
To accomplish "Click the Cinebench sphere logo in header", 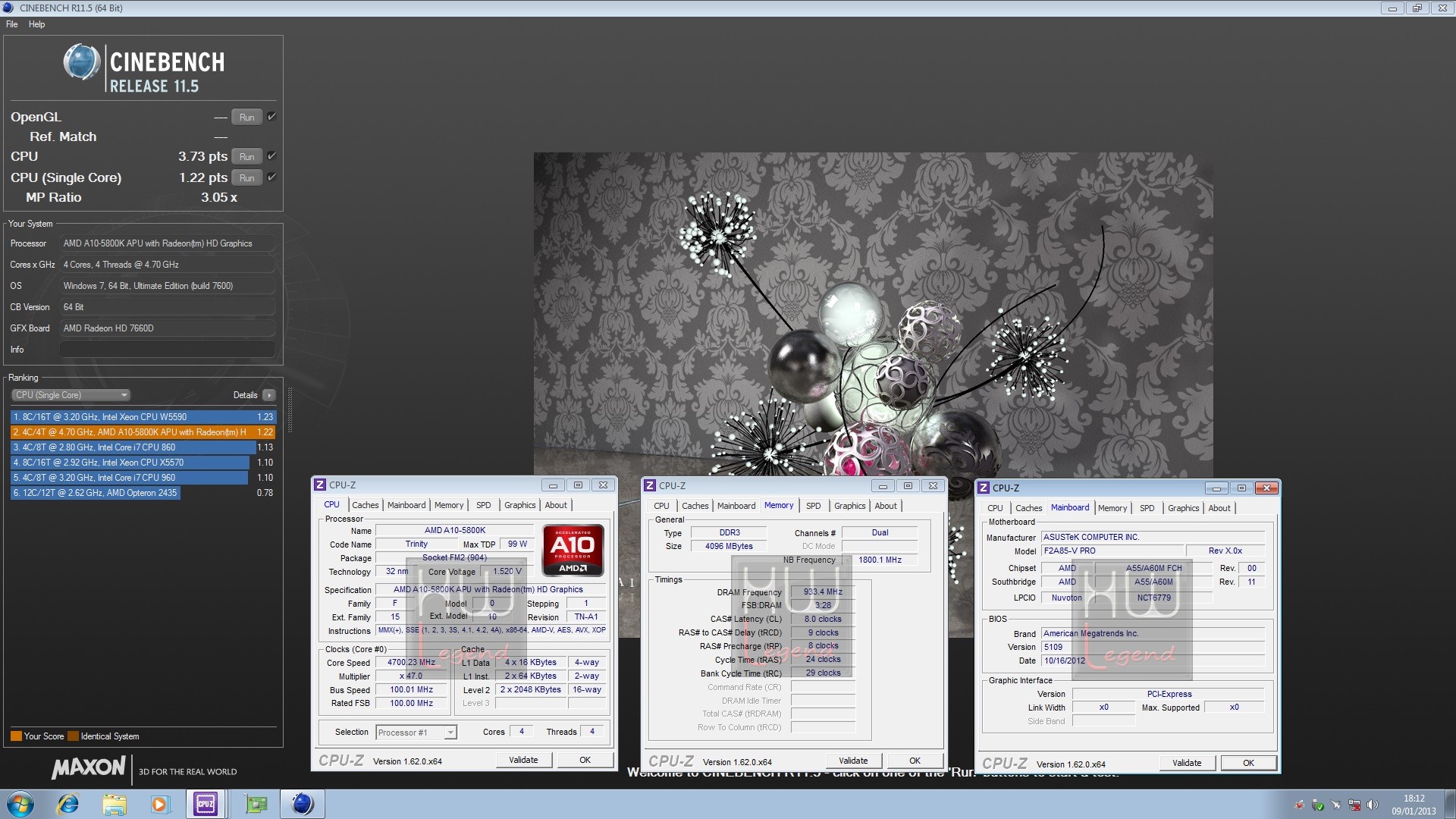I will pos(82,61).
